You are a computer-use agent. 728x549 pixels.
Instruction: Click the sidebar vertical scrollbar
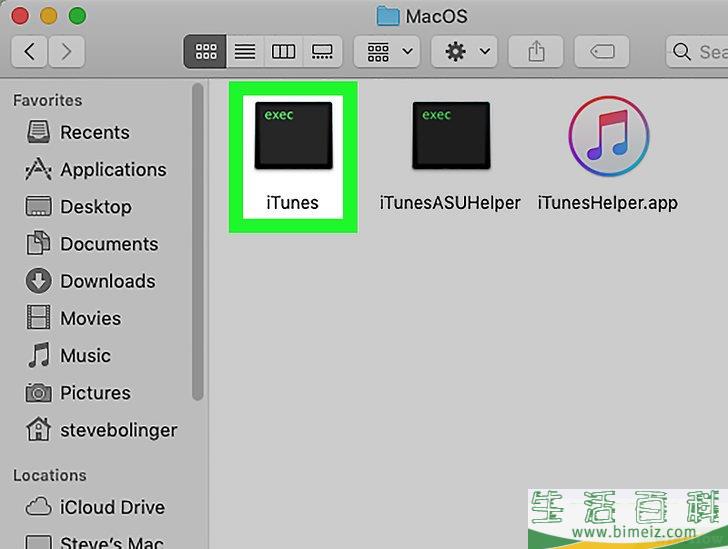click(198, 242)
